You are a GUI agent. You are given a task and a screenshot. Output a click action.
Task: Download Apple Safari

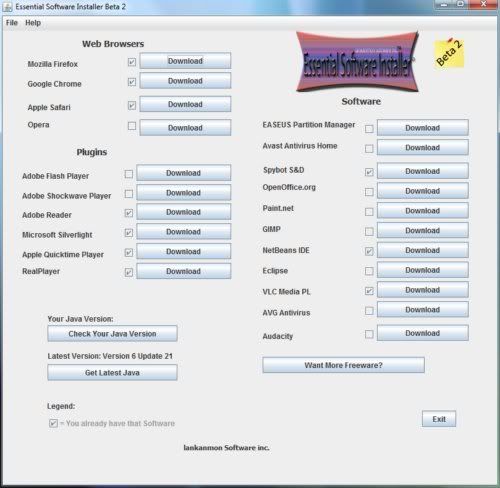pyautogui.click(x=185, y=104)
